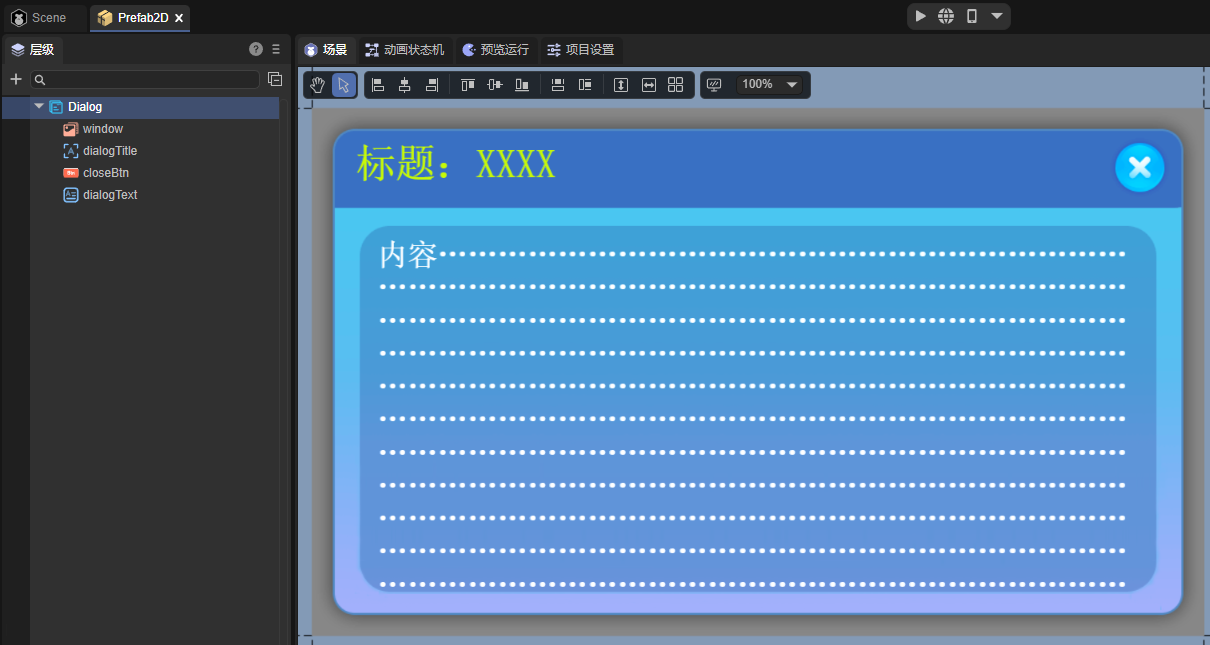Viewport: 1210px width, 645px height.
Task: Select closeBtn in the hierarchy
Action: [105, 173]
